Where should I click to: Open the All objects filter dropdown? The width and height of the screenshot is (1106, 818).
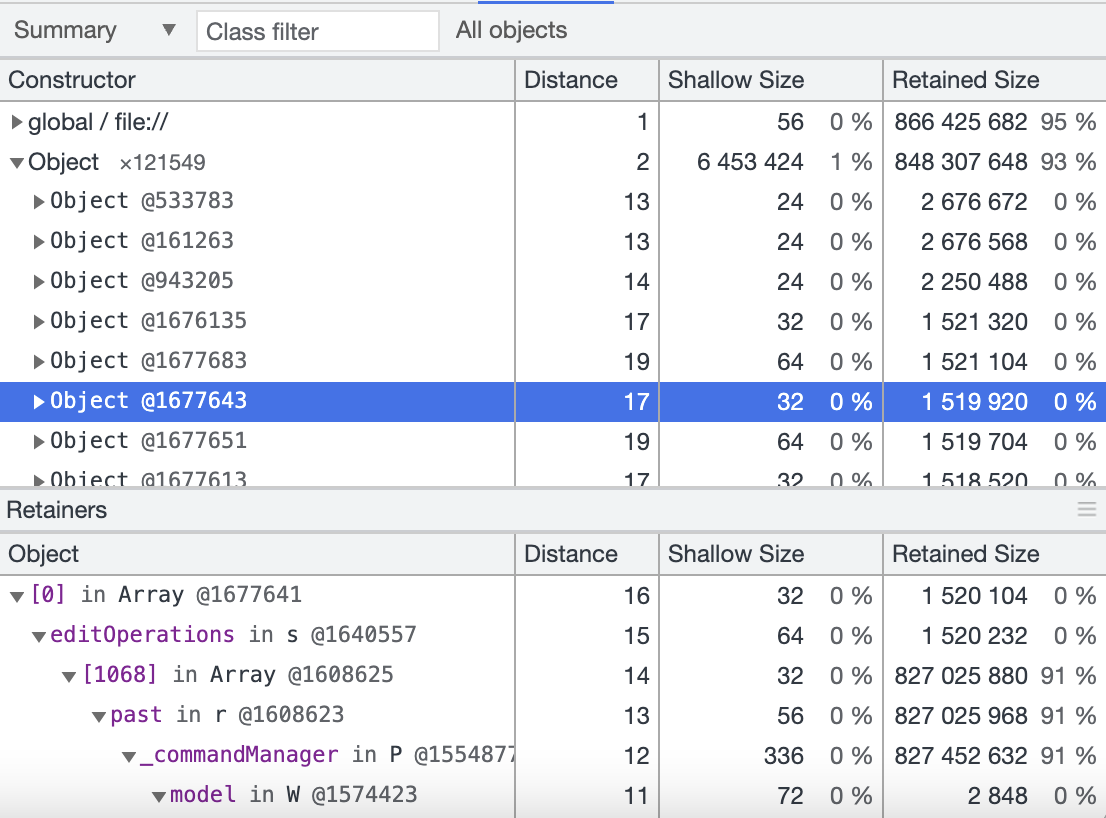point(513,30)
